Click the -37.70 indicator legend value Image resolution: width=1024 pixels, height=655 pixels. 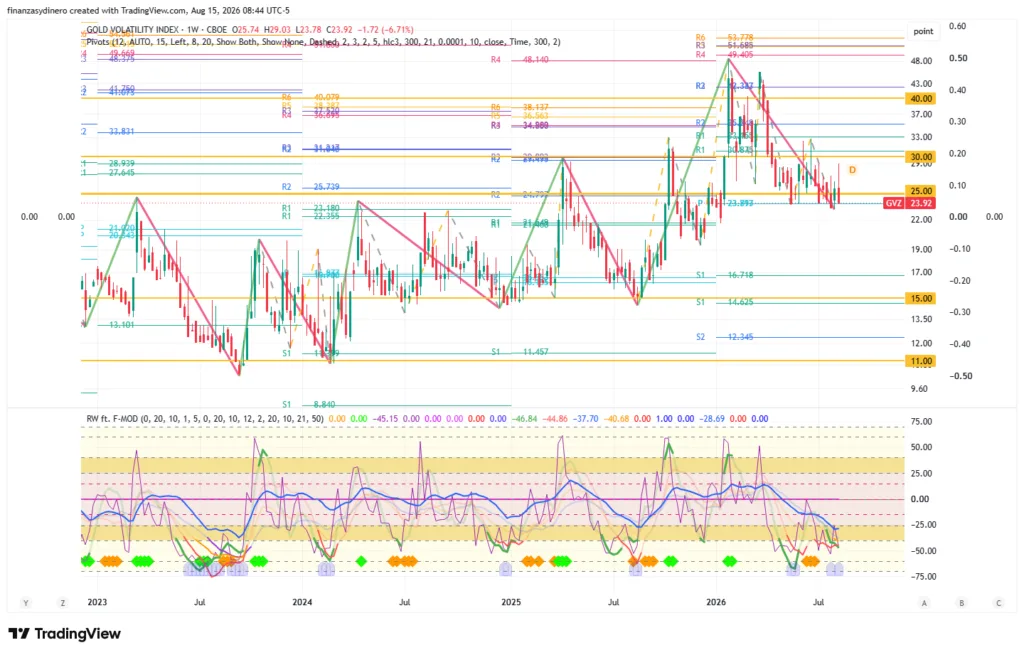(x=586, y=419)
